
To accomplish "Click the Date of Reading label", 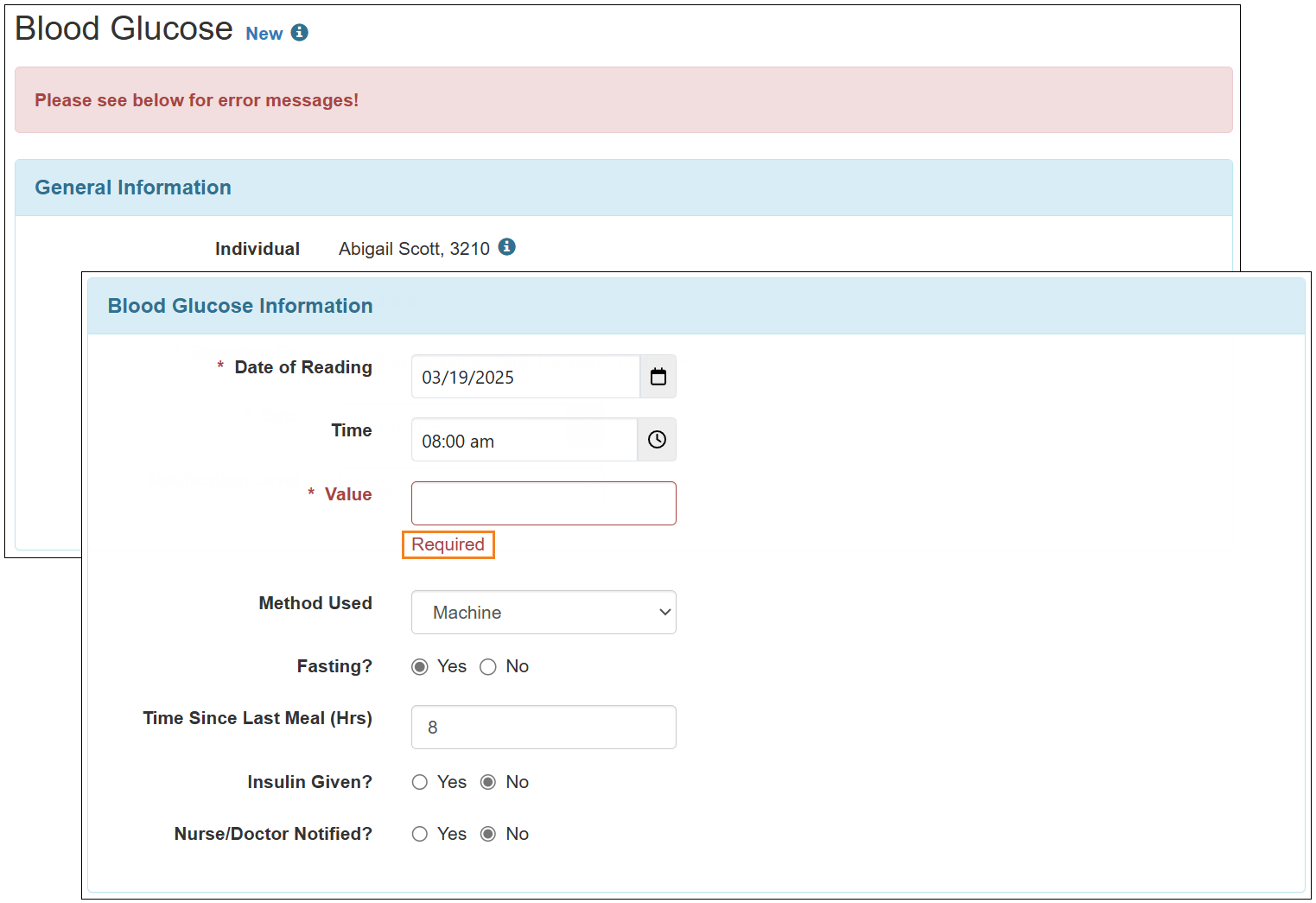I will [x=303, y=367].
